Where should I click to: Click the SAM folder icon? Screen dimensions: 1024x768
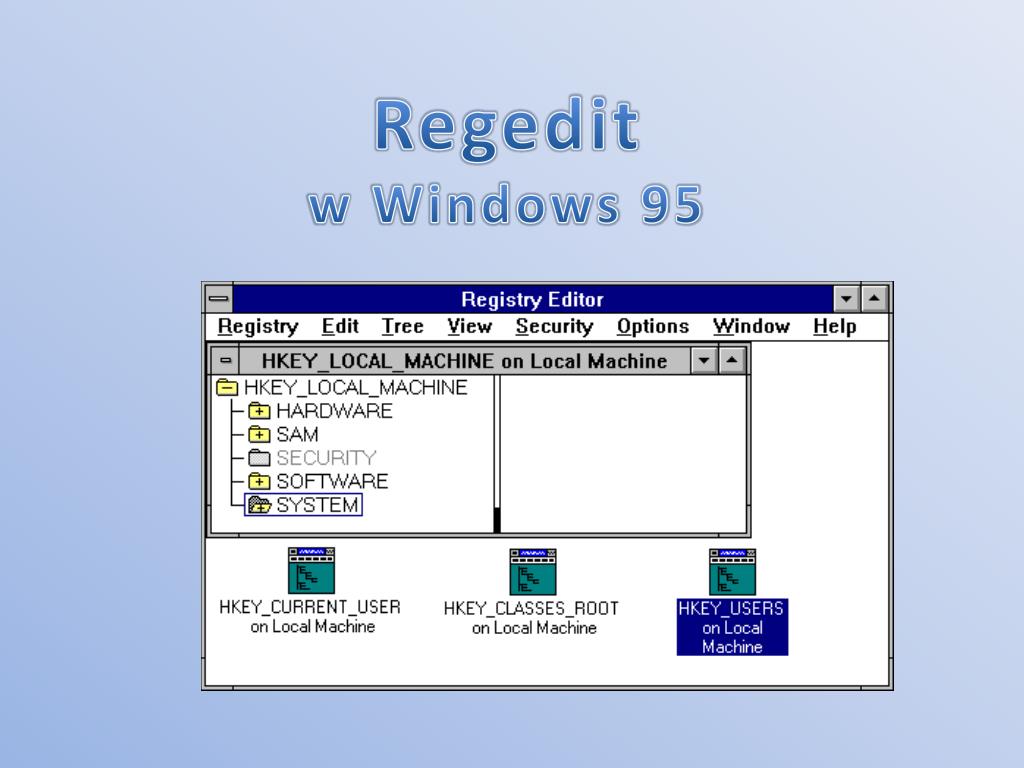click(259, 434)
